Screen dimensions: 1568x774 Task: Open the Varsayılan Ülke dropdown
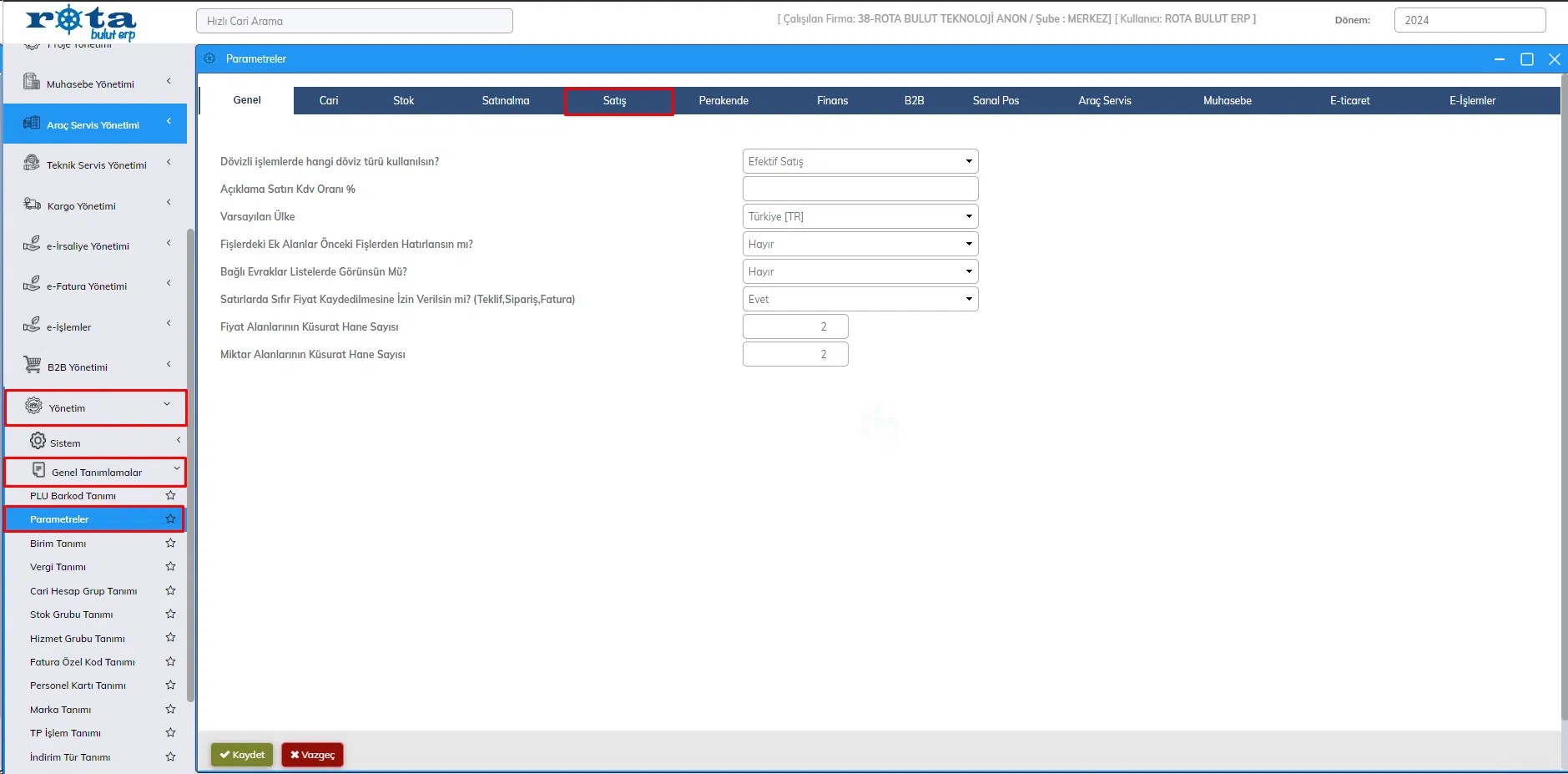click(x=860, y=216)
